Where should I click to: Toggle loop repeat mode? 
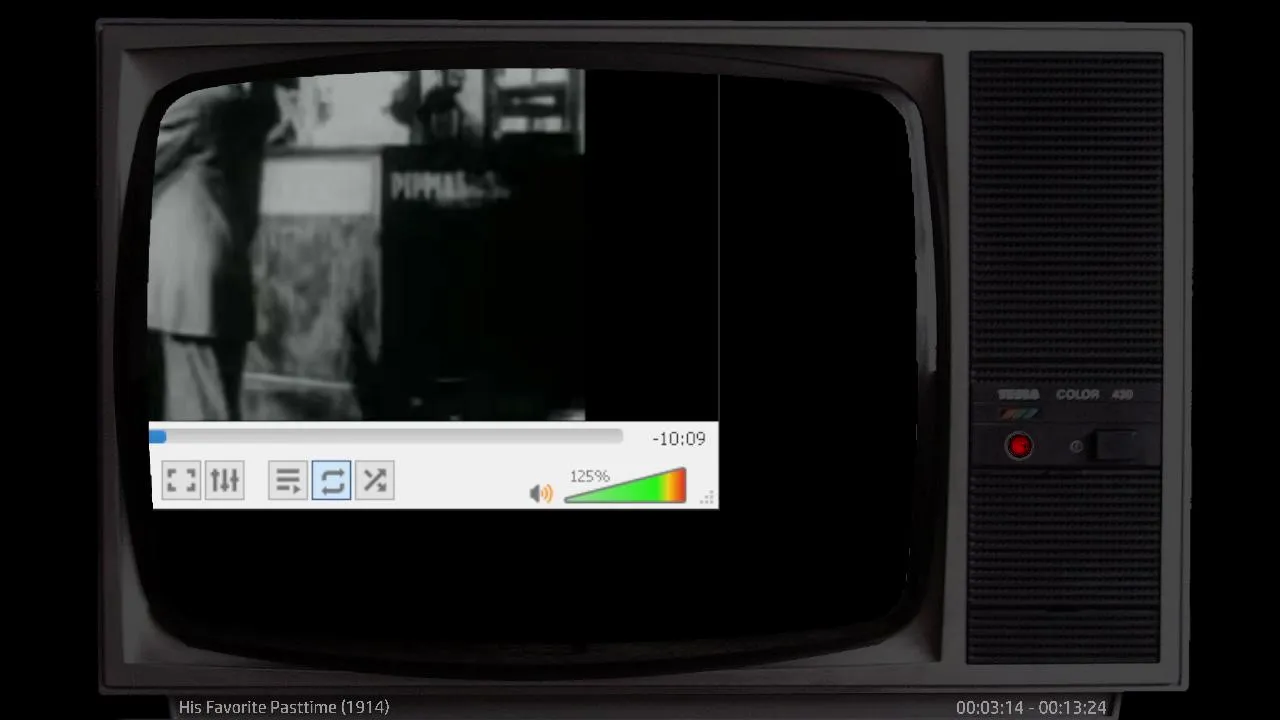331,480
